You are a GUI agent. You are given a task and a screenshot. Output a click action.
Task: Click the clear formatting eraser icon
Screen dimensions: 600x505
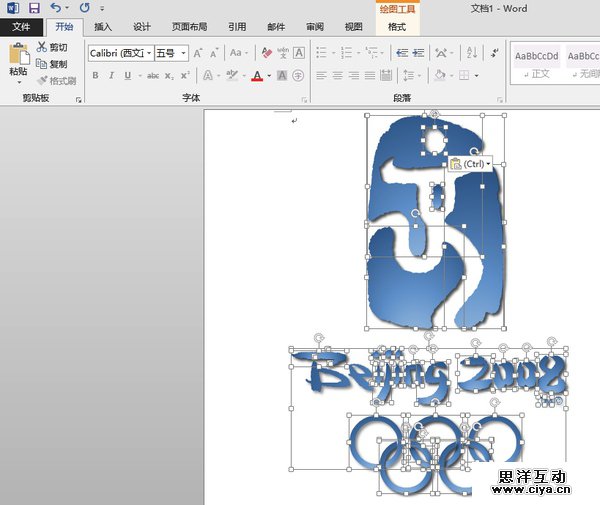pos(267,52)
